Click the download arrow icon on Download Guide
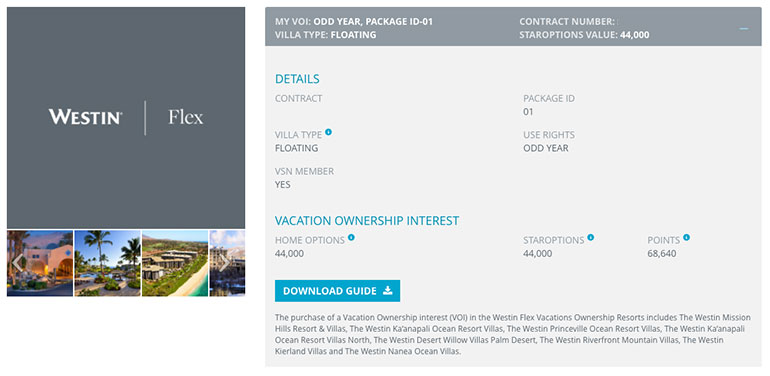Viewport: 770px width, 376px height. (x=388, y=291)
